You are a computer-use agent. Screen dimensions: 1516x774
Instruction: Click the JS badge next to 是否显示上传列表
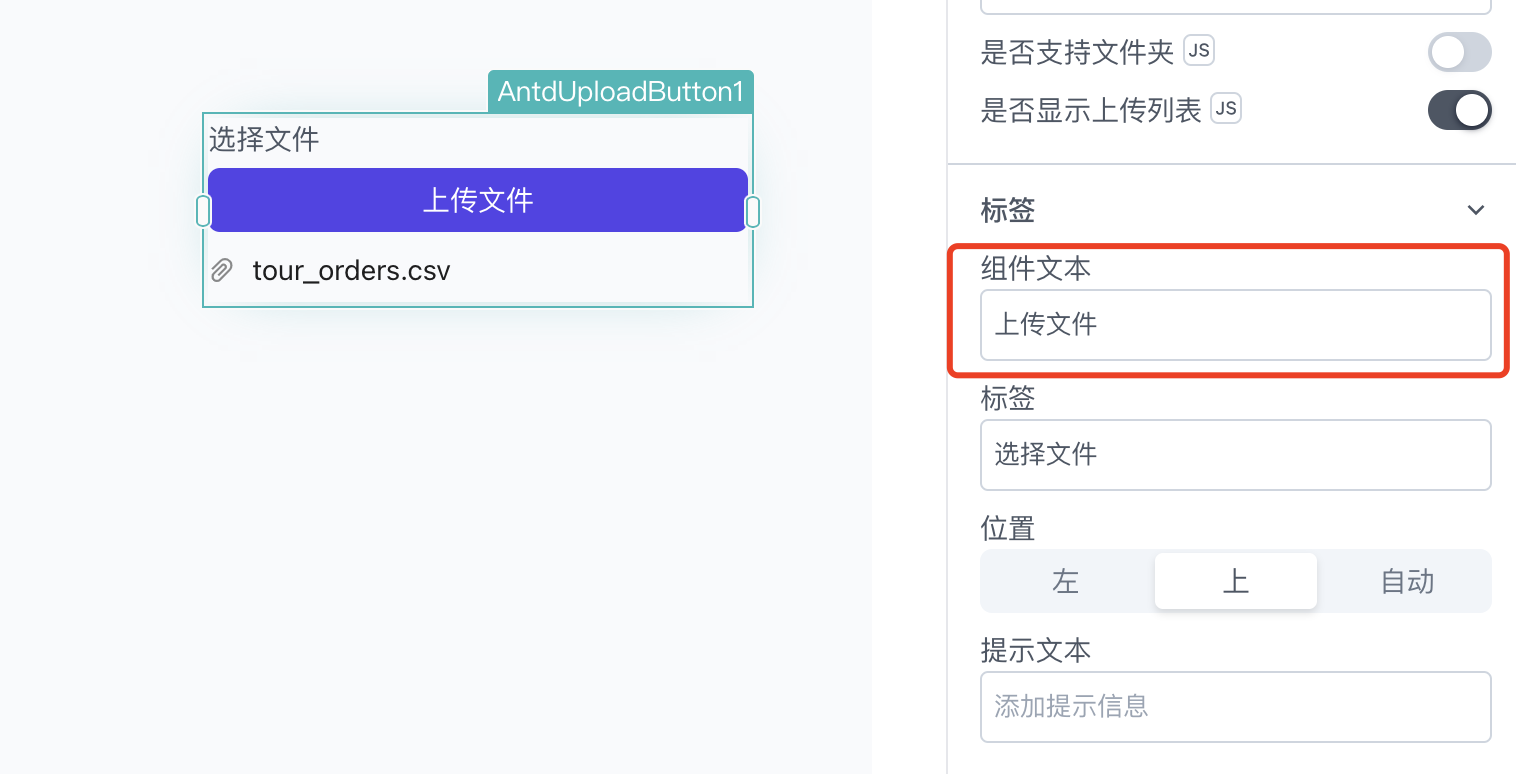1226,108
